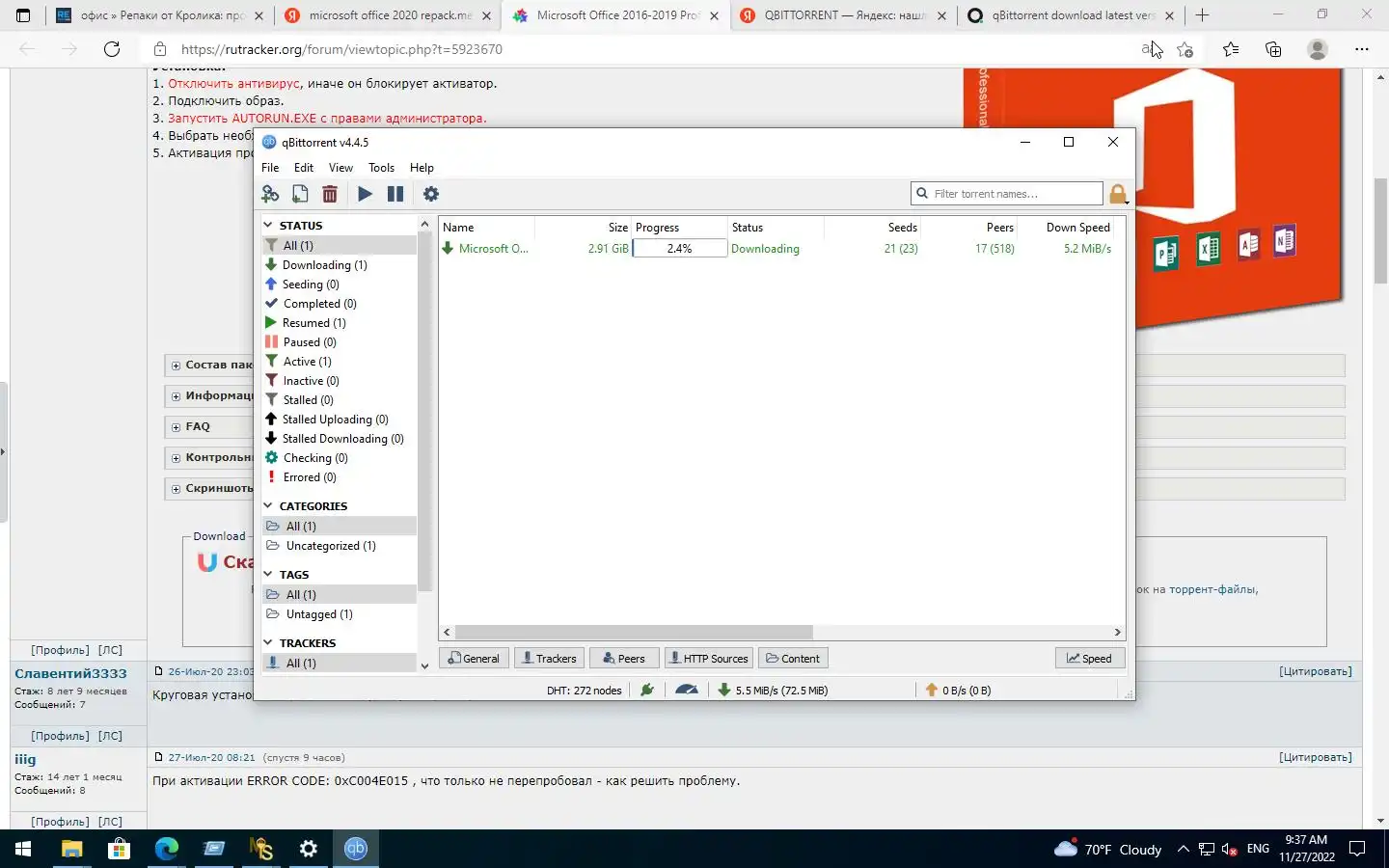Collapse the TRACKERS section
This screenshot has width=1389, height=868.
(268, 642)
